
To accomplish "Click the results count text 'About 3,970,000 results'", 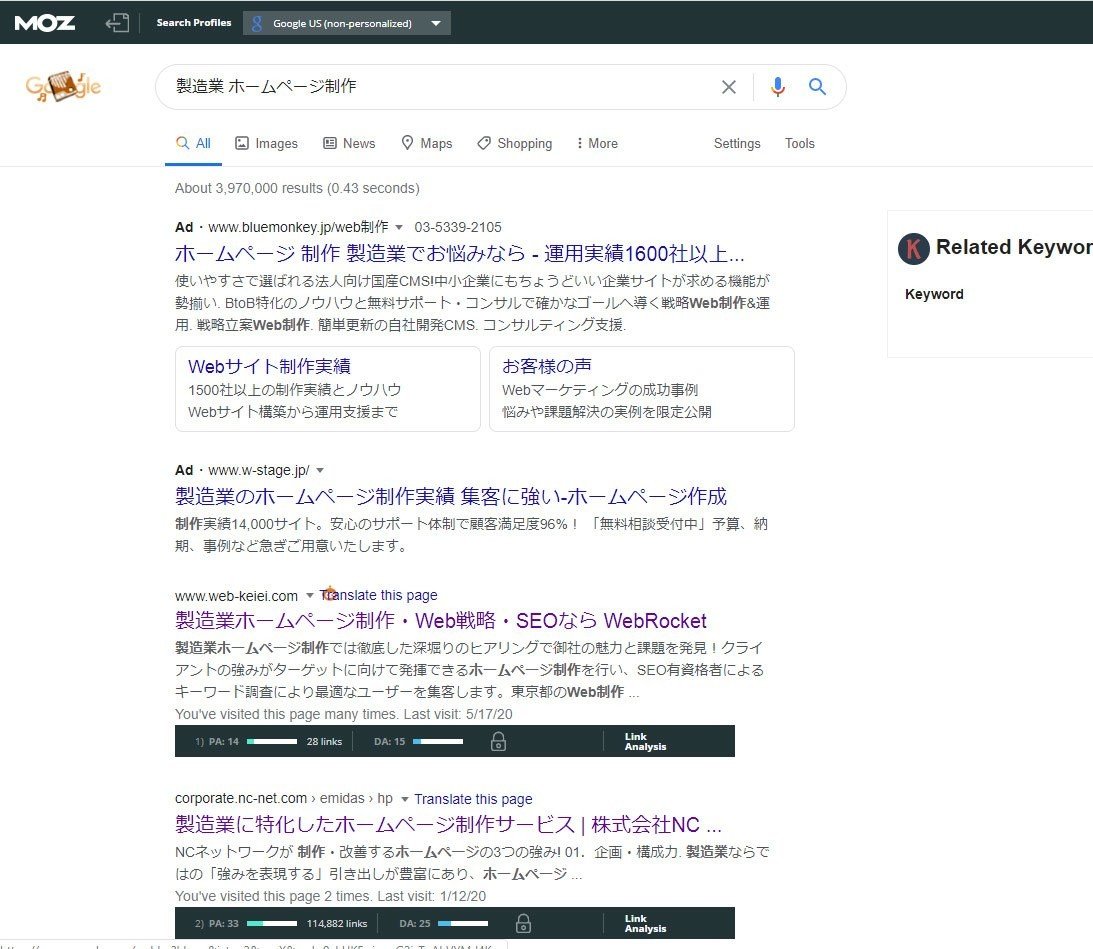I will pos(249,188).
